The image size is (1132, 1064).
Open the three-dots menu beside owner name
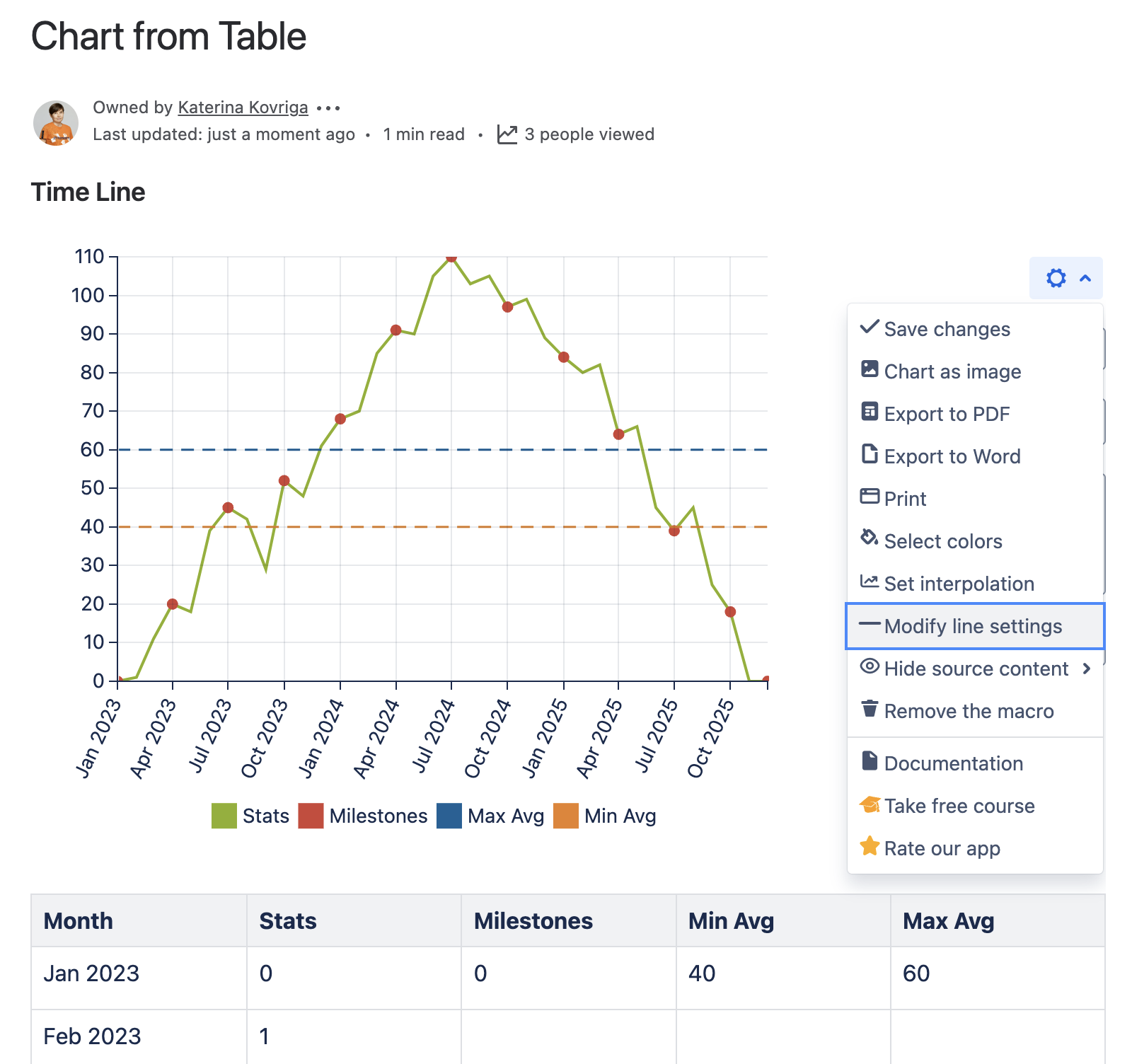[x=328, y=108]
